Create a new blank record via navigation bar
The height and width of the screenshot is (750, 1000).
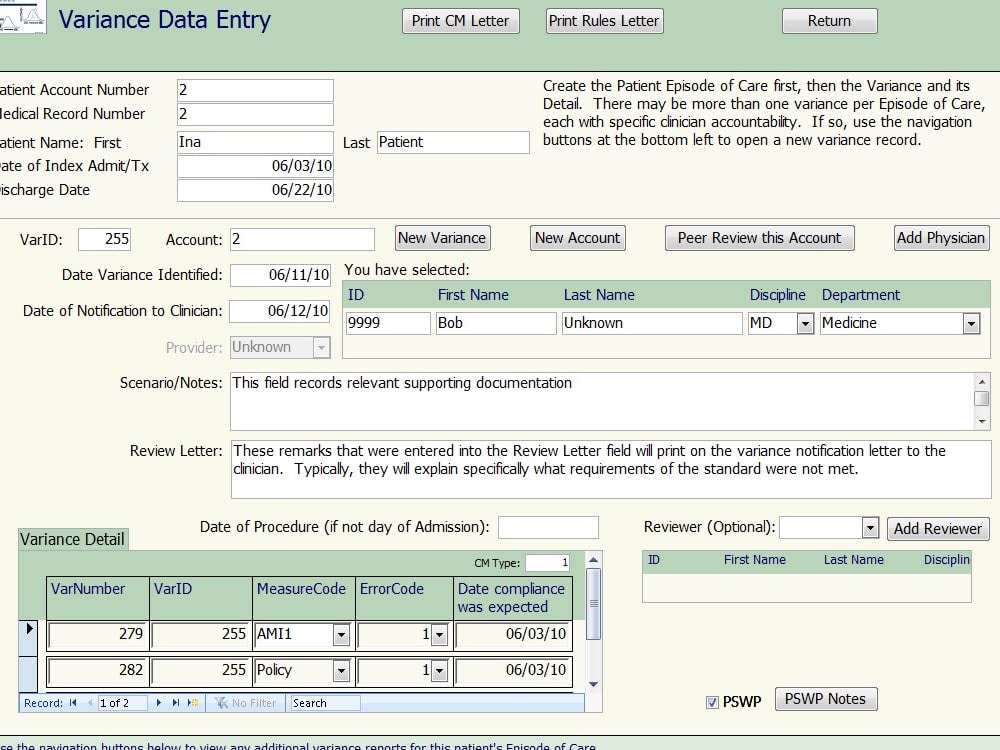pos(192,703)
